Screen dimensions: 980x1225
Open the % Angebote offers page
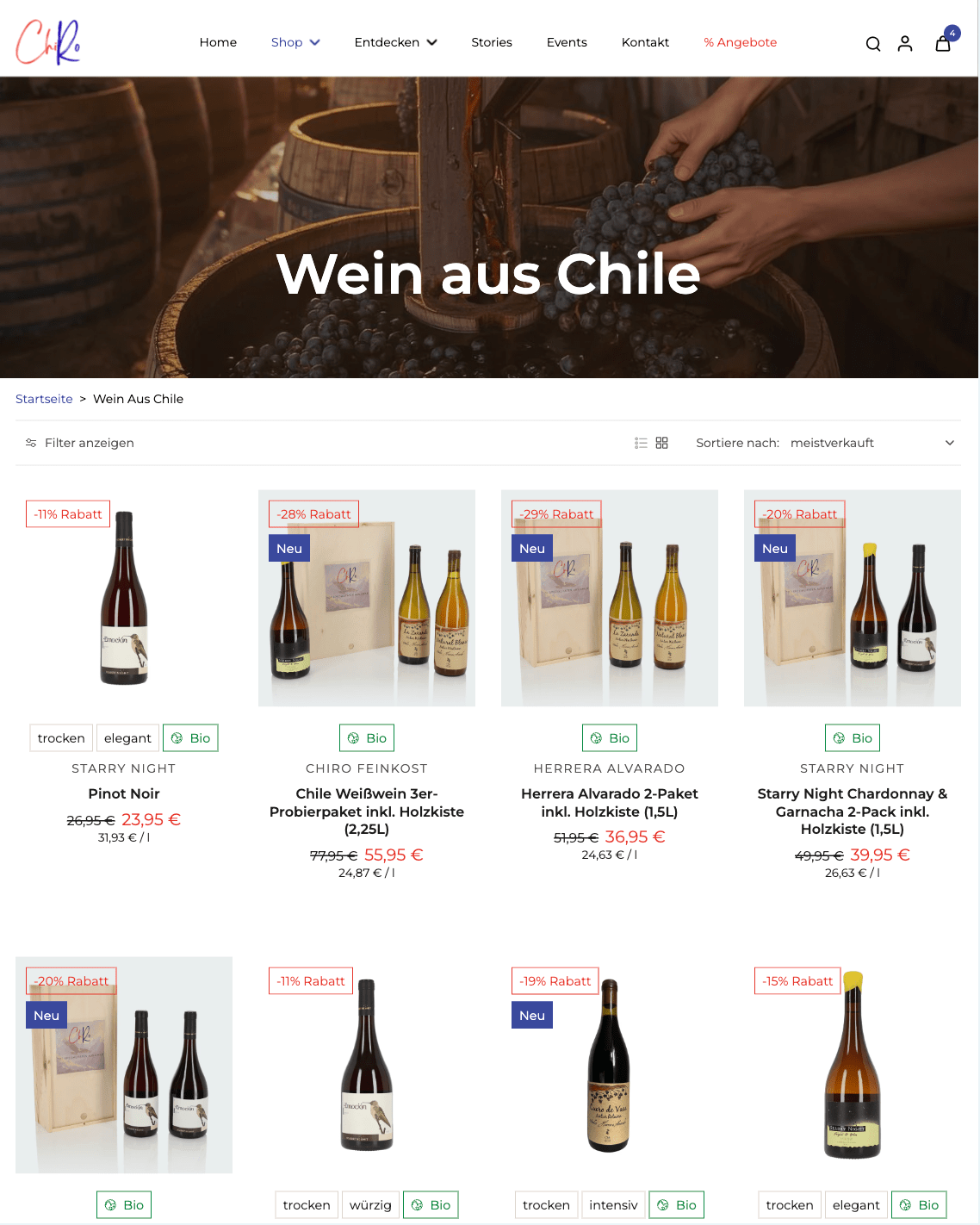pyautogui.click(x=741, y=42)
